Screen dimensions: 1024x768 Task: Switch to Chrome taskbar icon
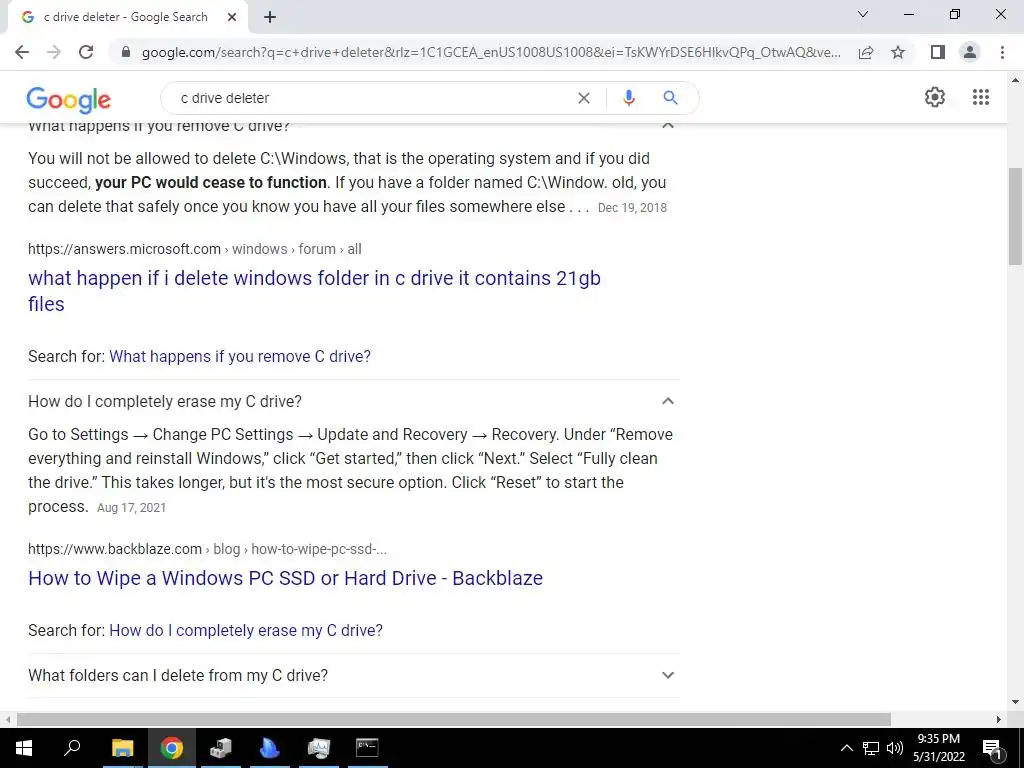pyautogui.click(x=171, y=748)
